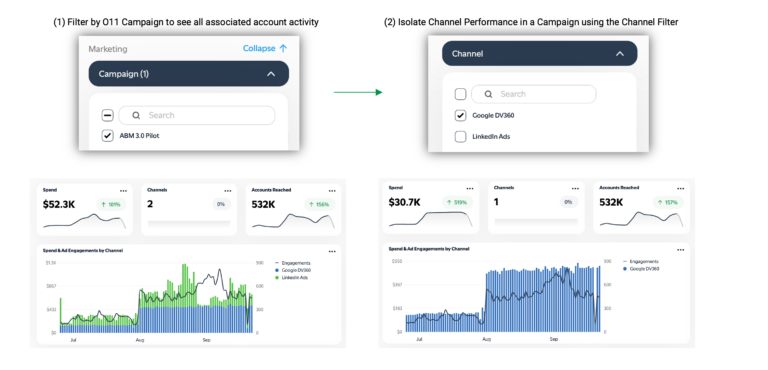Click the campaign Search input field
This screenshot has height=370, width=768.
(197, 115)
